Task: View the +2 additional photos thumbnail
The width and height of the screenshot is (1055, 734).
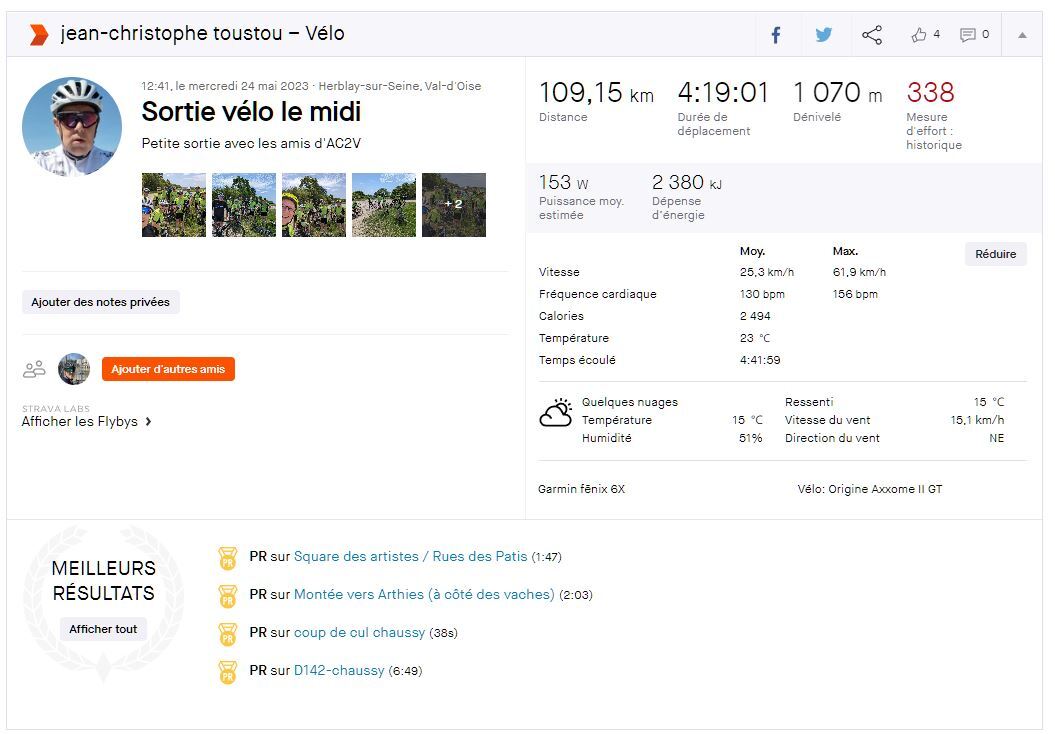Action: tap(454, 205)
